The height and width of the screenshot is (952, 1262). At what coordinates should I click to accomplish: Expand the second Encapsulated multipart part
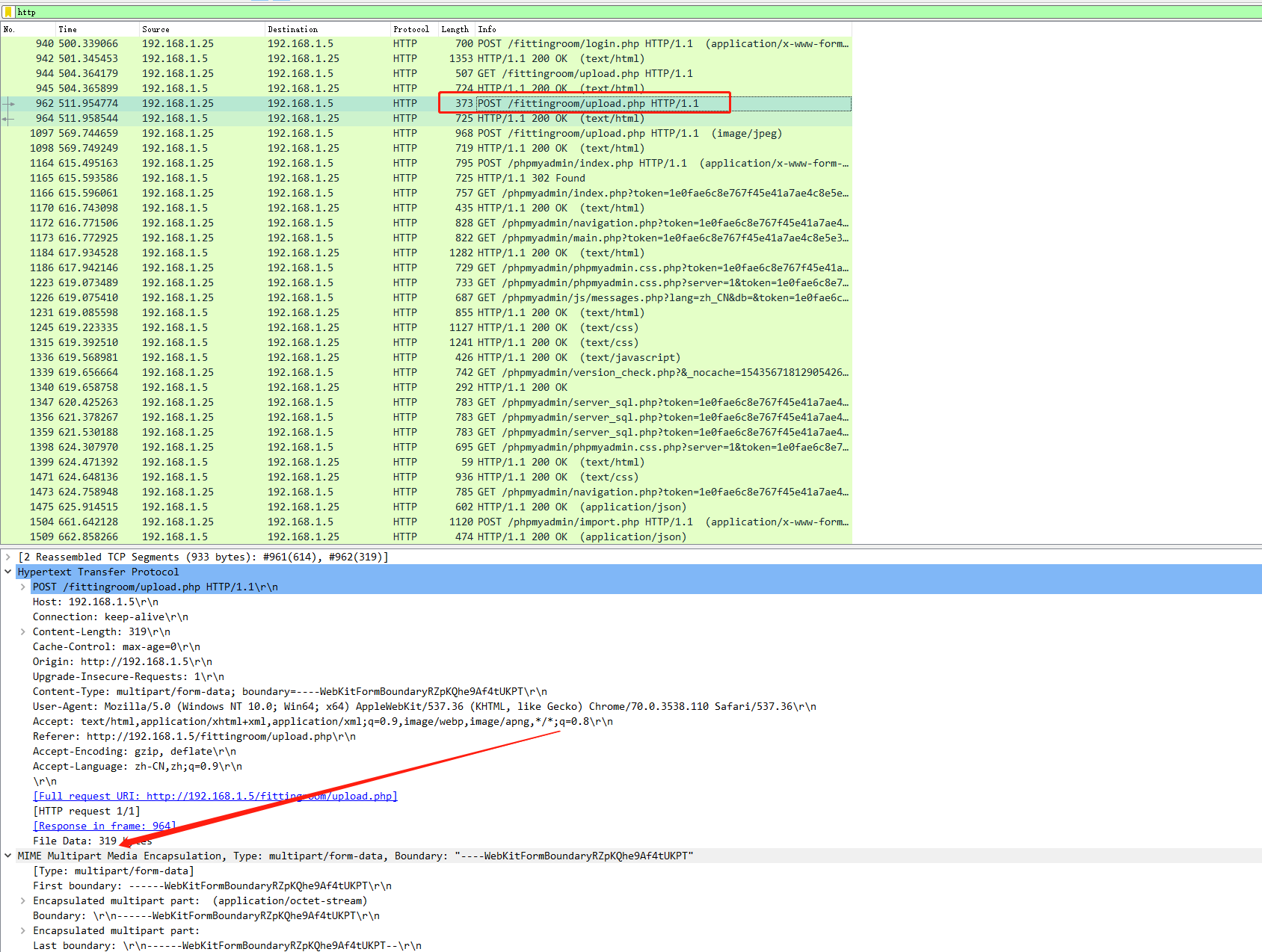click(22, 930)
